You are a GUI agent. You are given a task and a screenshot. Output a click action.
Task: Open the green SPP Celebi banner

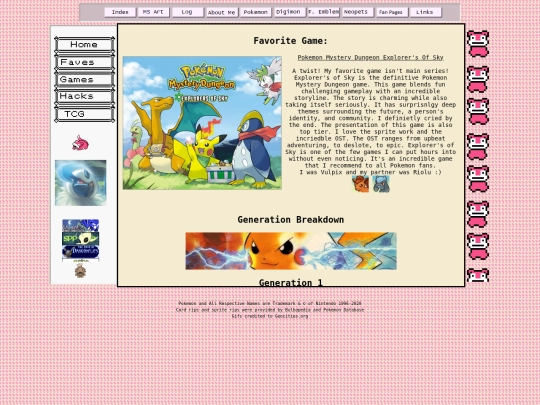81,238
